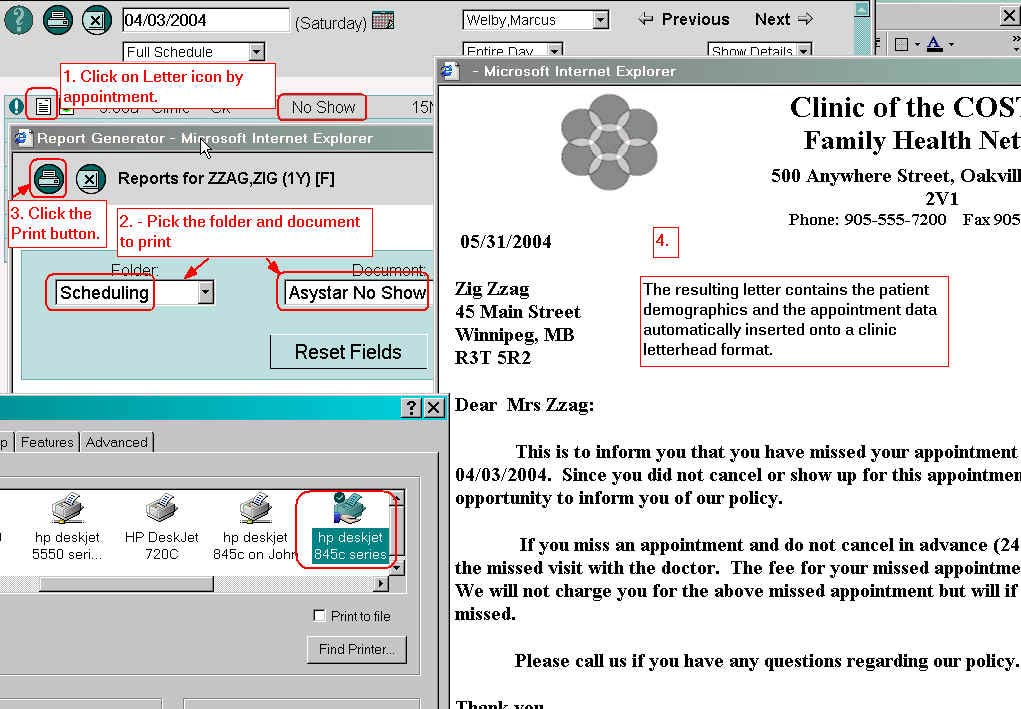Screen dimensions: 1021x709
Task: Click the up scroll arrow of the schedule scrollbar
Action: tap(861, 10)
